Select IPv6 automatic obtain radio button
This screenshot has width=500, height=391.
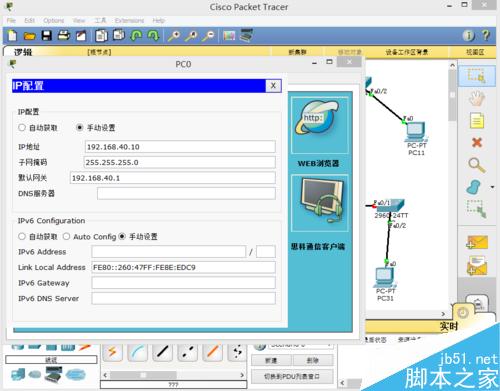click(x=22, y=236)
